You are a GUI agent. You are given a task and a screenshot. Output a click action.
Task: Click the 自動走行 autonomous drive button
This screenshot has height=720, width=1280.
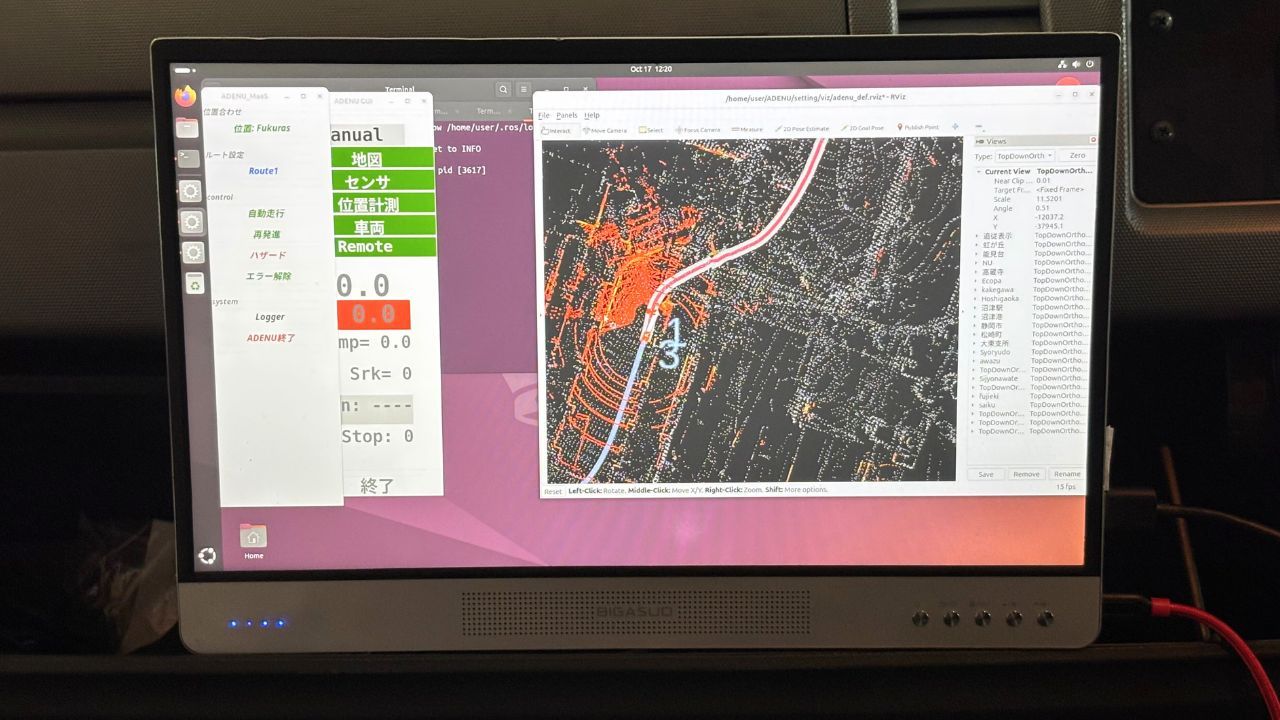(266, 213)
